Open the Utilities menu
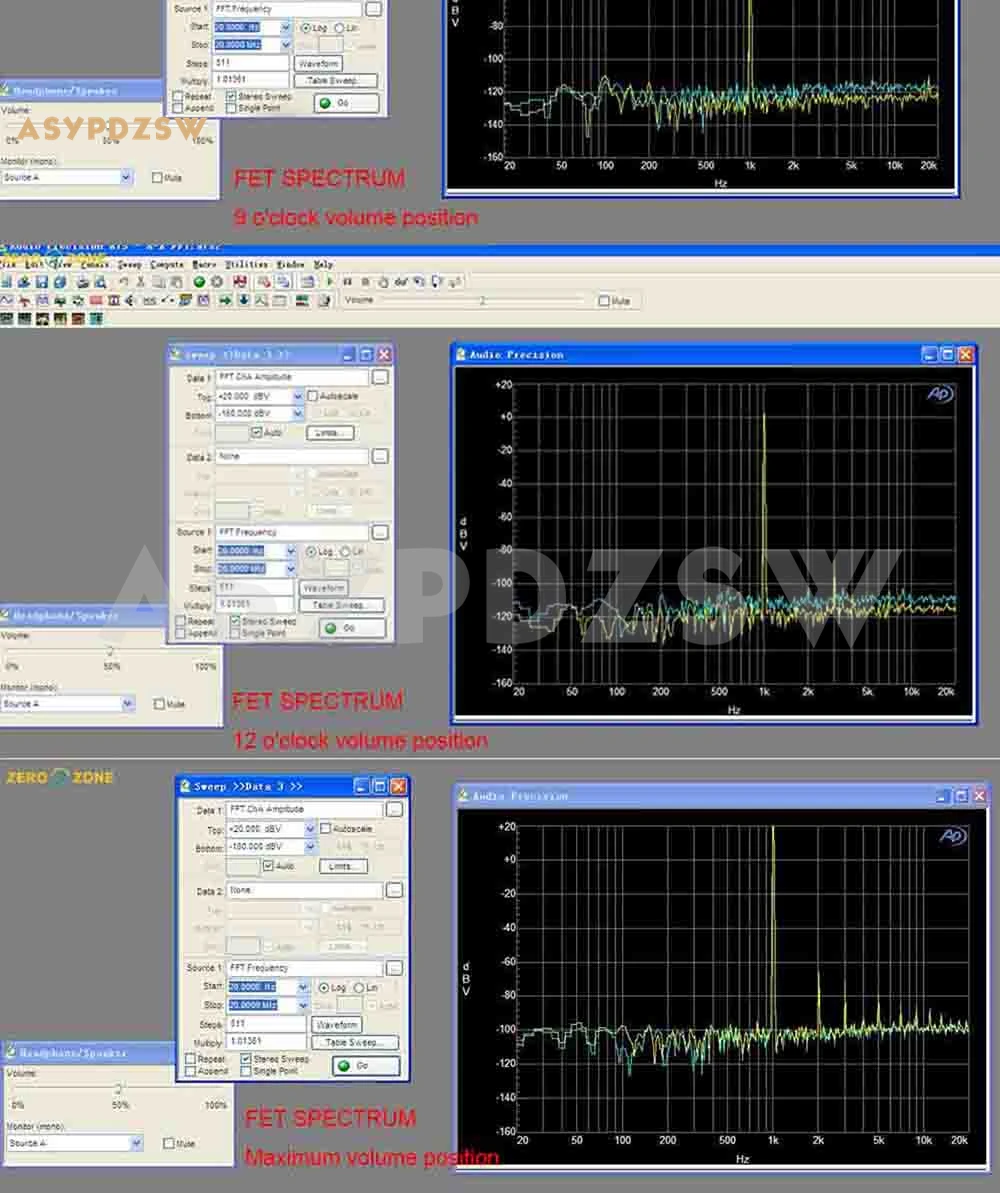The height and width of the screenshot is (1193, 1000). coord(246,264)
